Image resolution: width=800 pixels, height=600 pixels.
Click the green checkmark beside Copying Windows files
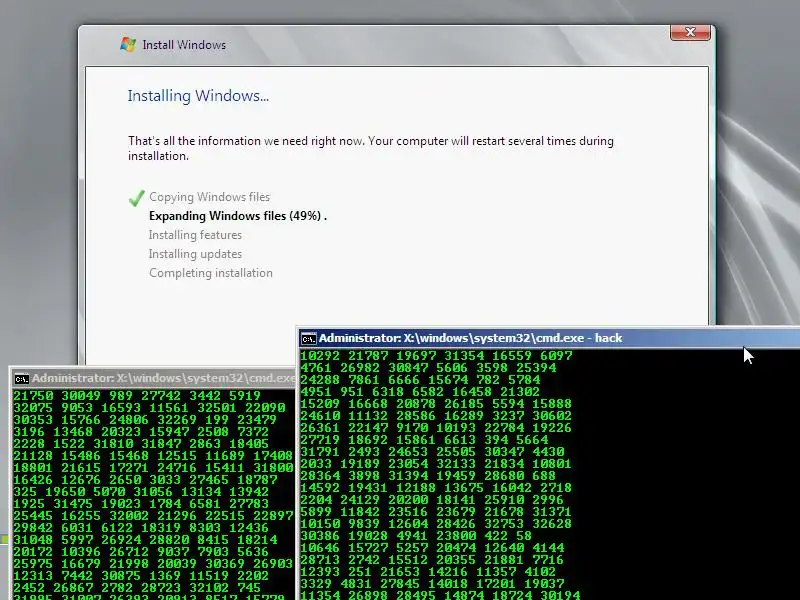click(x=137, y=198)
